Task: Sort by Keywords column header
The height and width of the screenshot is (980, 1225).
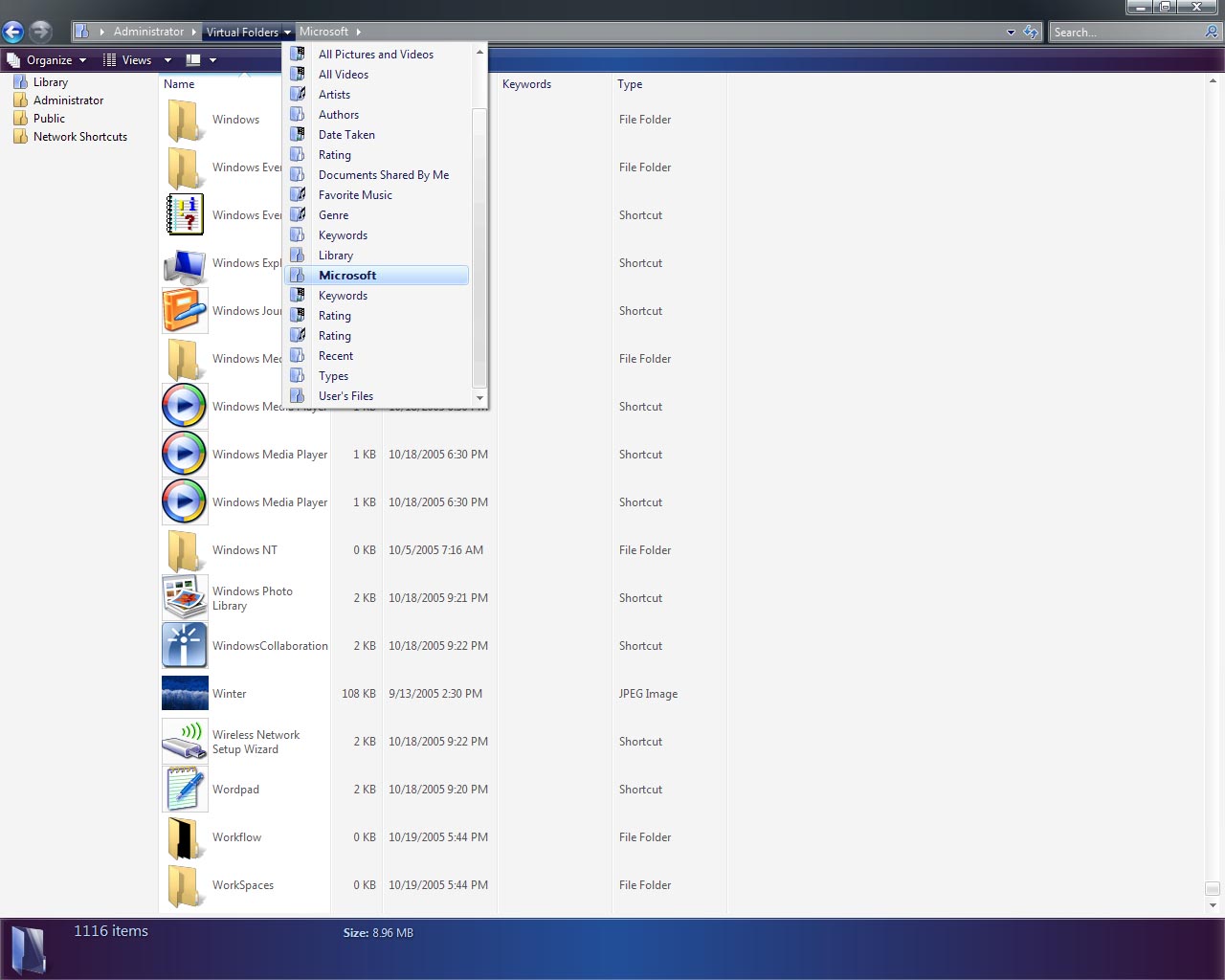Action: [x=526, y=84]
